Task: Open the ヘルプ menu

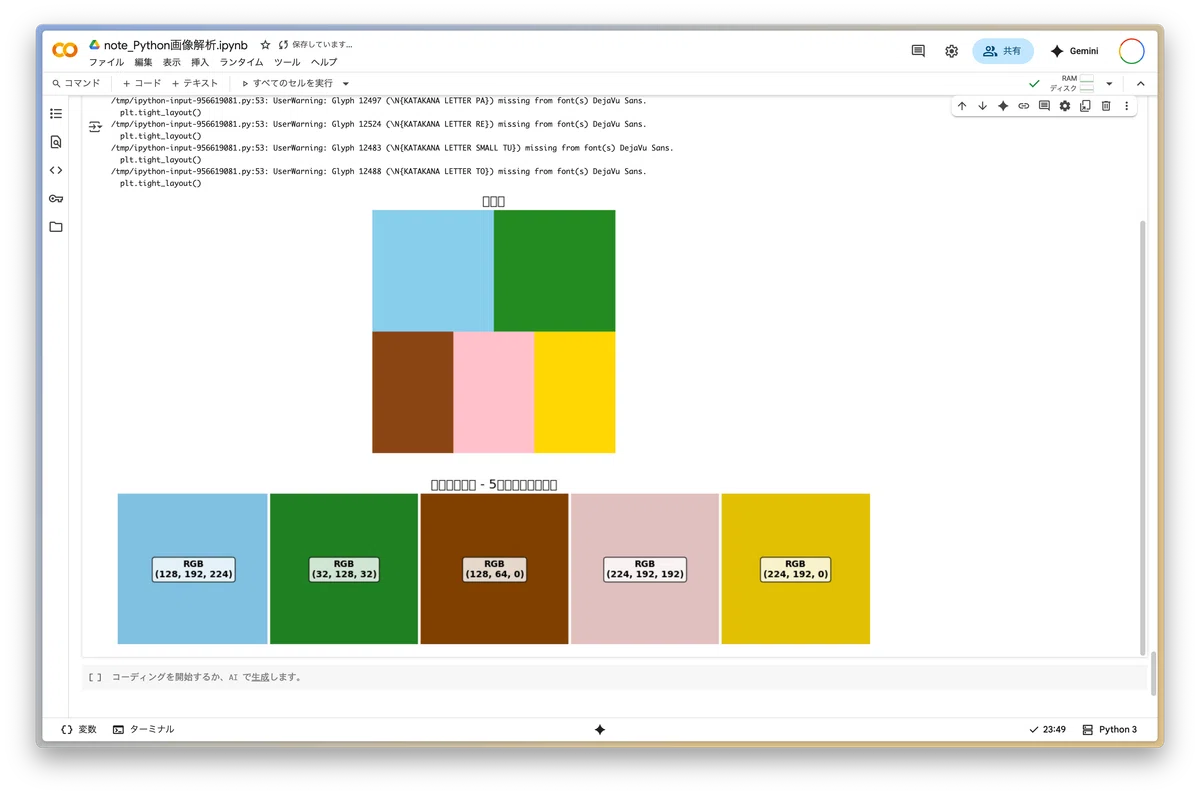Action: tap(324, 62)
